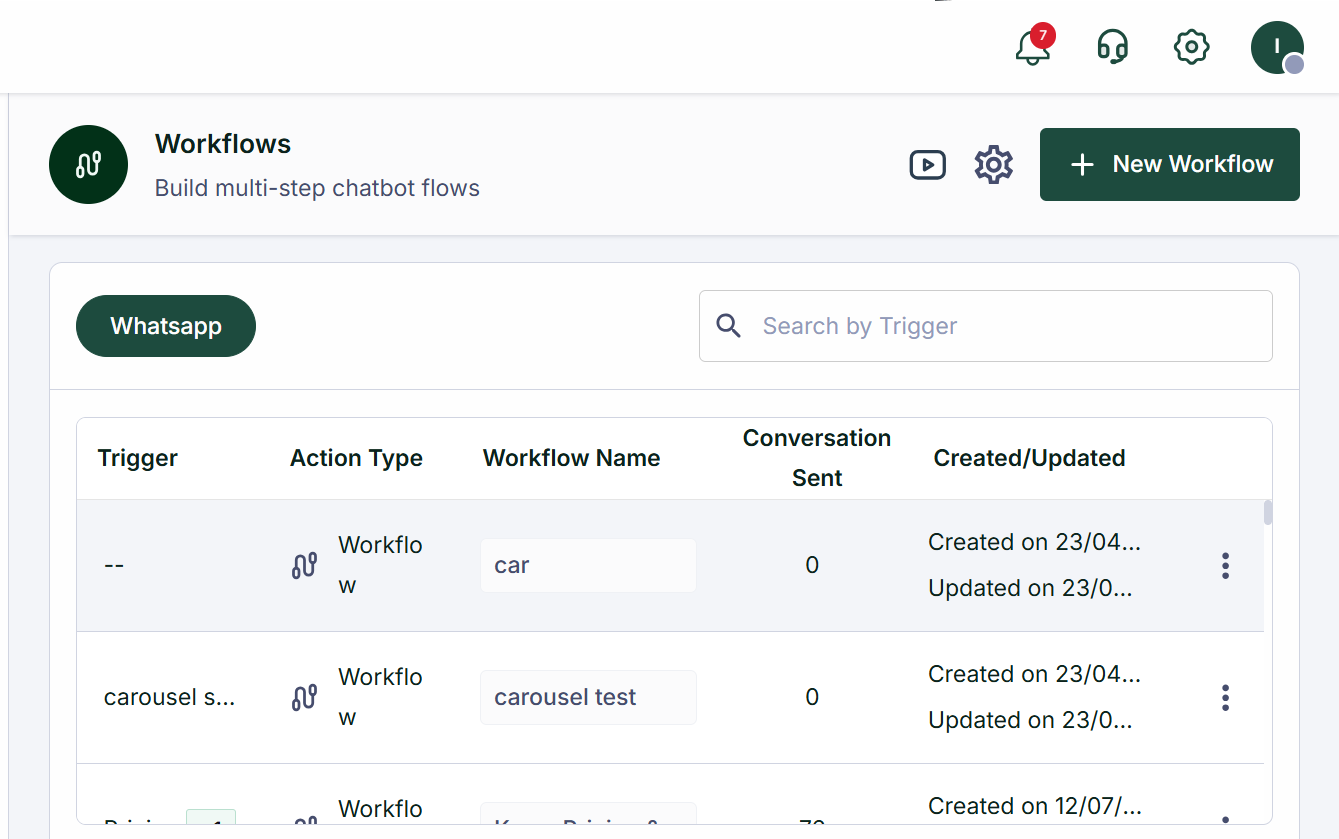Click conversation count 0 in car row
Screen dimensions: 1339x839
[812, 566]
